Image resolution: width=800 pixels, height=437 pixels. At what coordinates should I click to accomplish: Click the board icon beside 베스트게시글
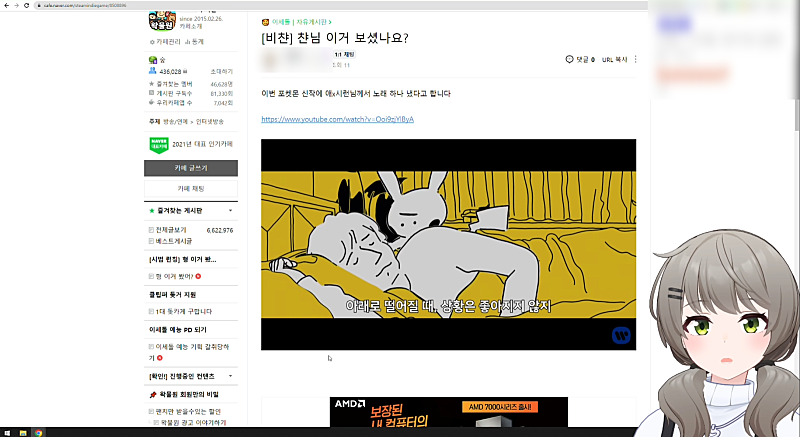pos(151,241)
